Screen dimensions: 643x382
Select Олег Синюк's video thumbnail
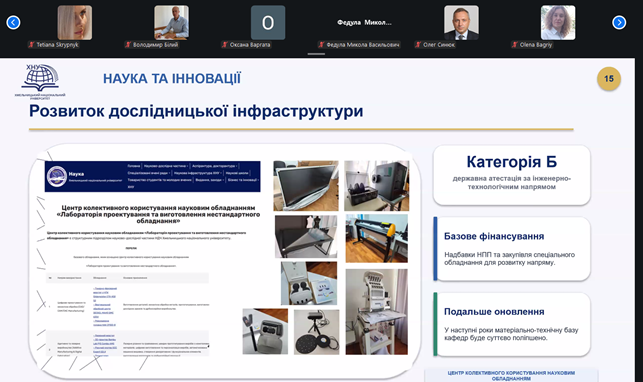[461, 23]
